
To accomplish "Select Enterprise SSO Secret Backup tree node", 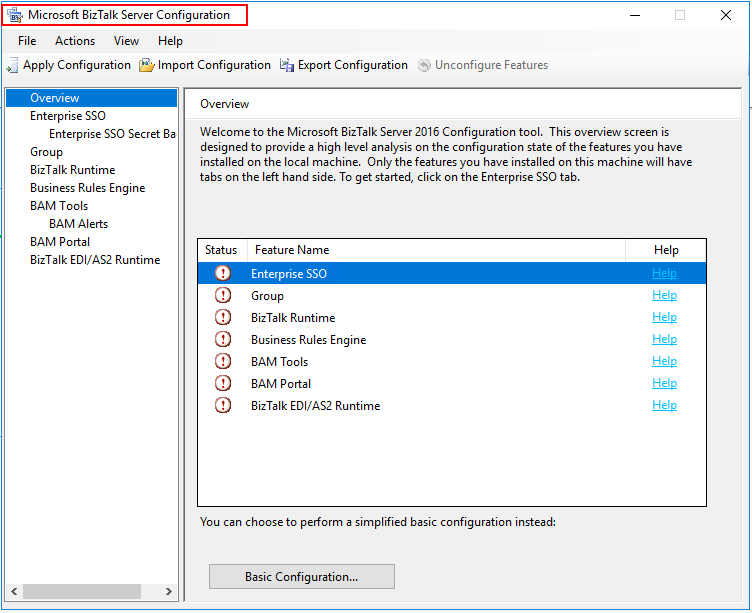I will point(112,134).
